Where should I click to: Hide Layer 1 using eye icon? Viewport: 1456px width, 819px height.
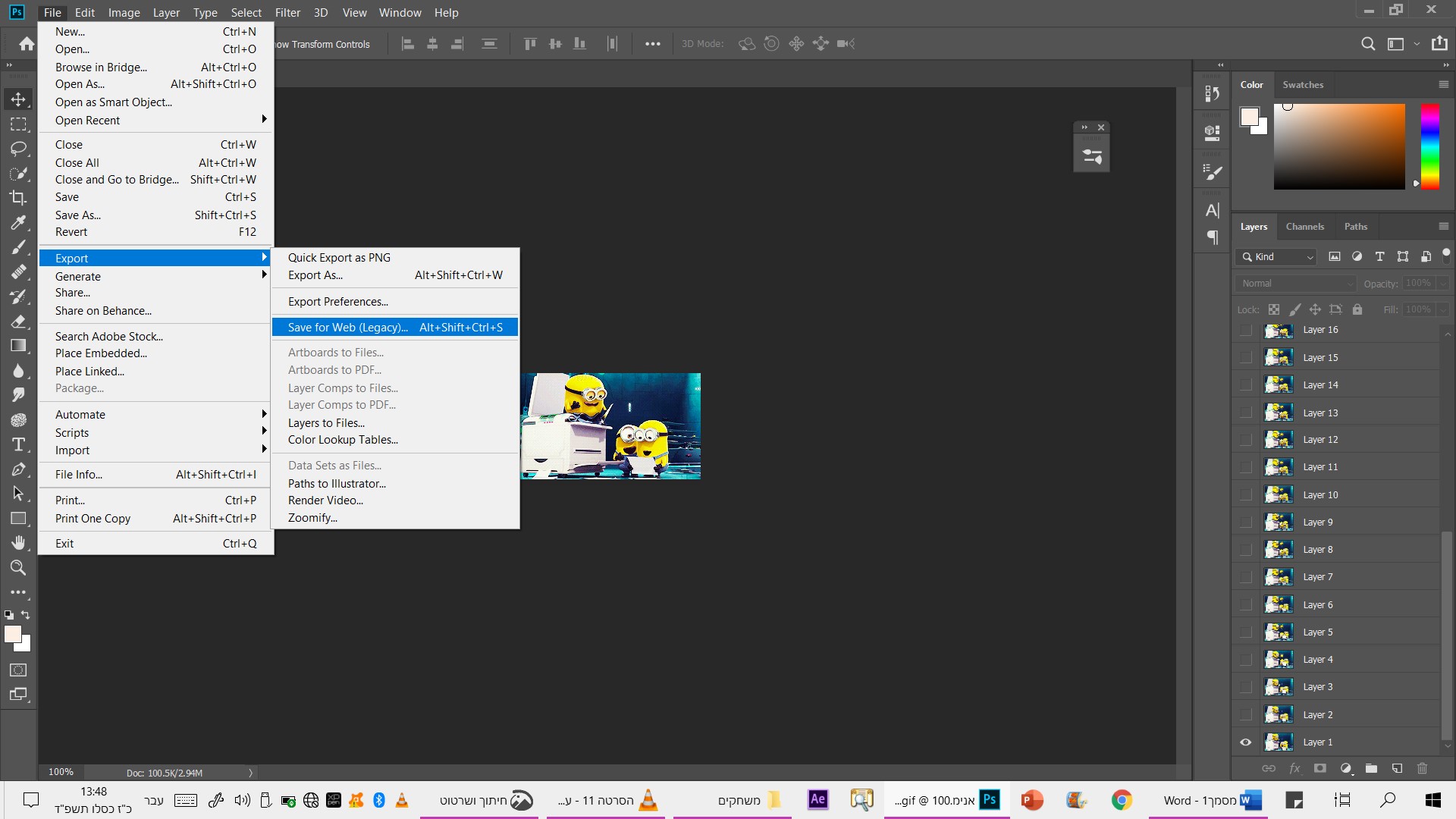coord(1245,742)
